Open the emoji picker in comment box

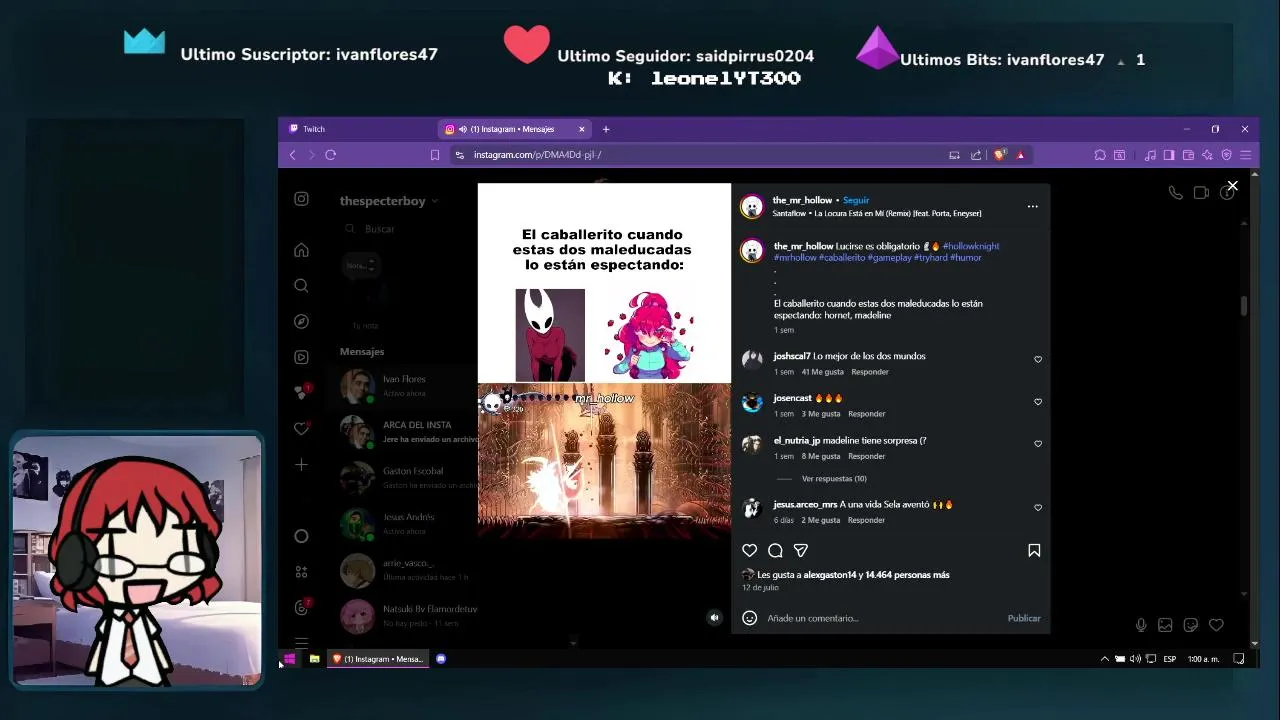pyautogui.click(x=749, y=618)
